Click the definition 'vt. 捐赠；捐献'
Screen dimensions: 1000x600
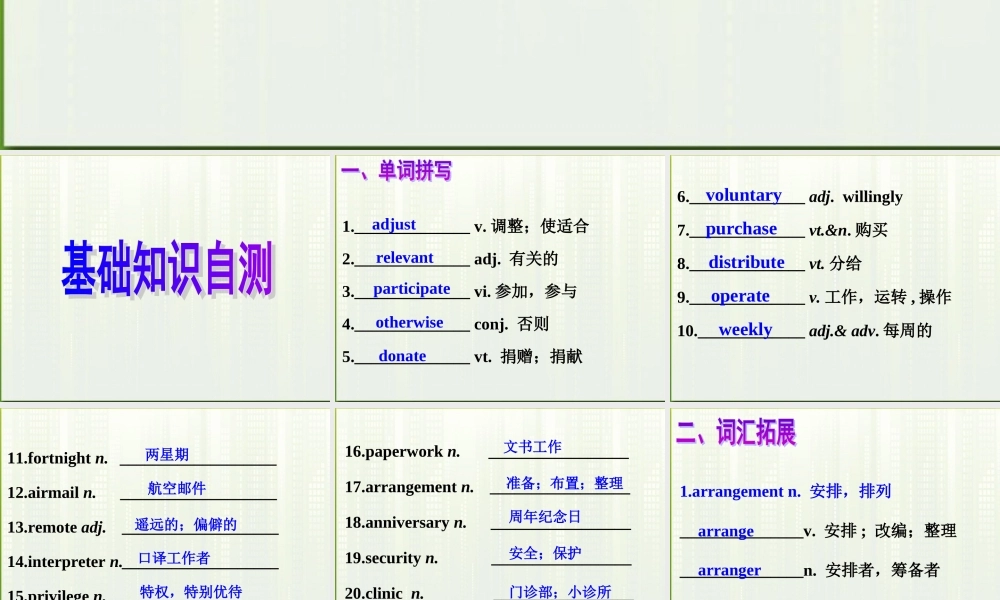[x=528, y=356]
